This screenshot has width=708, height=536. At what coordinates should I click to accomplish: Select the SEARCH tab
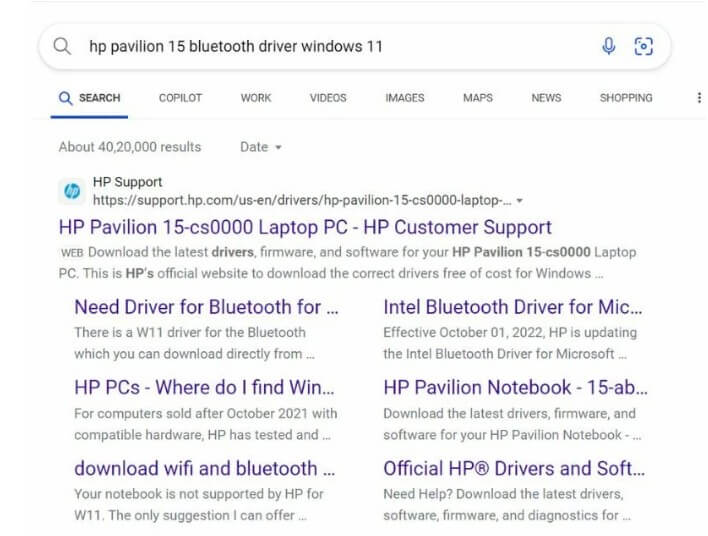point(89,98)
